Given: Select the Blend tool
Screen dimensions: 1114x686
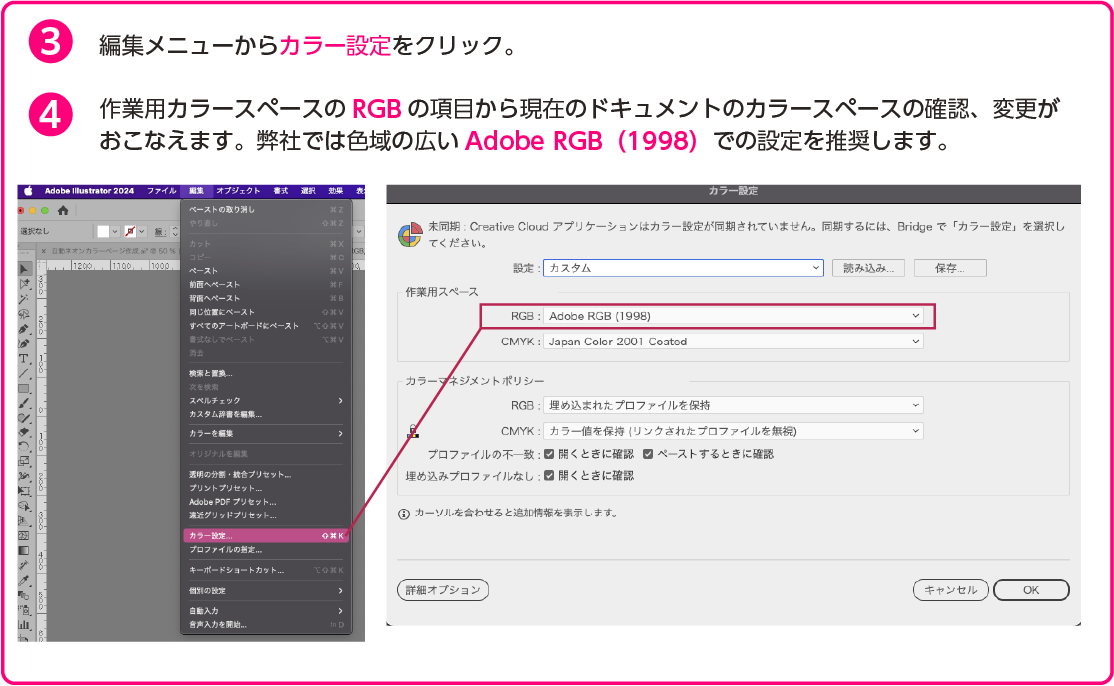Looking at the screenshot, I should pos(24,595).
